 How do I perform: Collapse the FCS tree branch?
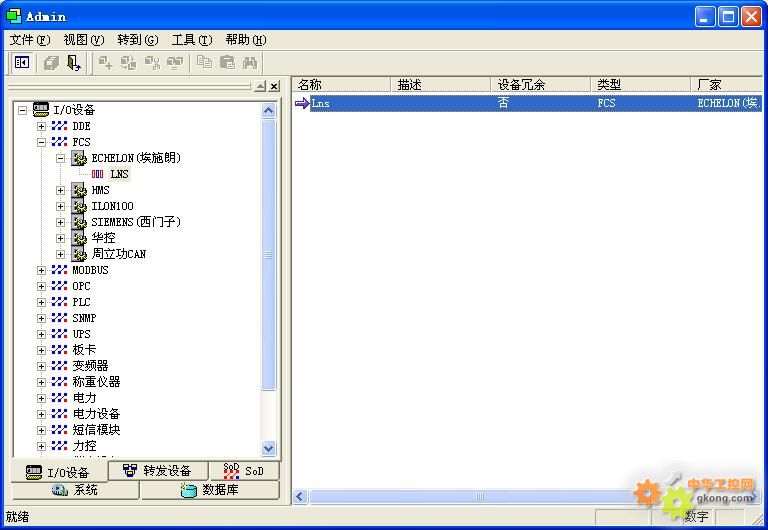point(41,142)
